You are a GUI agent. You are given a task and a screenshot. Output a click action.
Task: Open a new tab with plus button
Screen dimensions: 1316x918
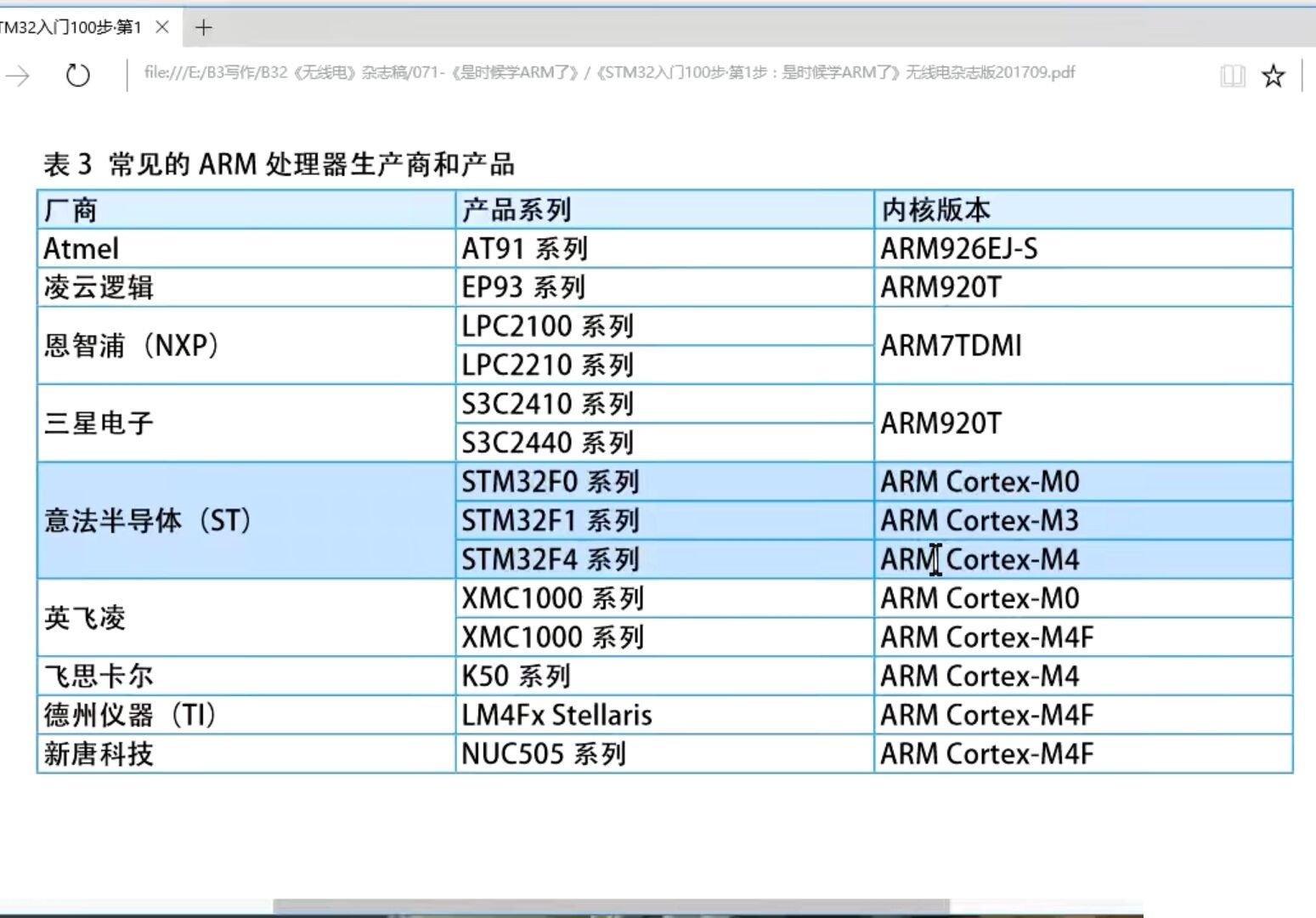pos(203,28)
